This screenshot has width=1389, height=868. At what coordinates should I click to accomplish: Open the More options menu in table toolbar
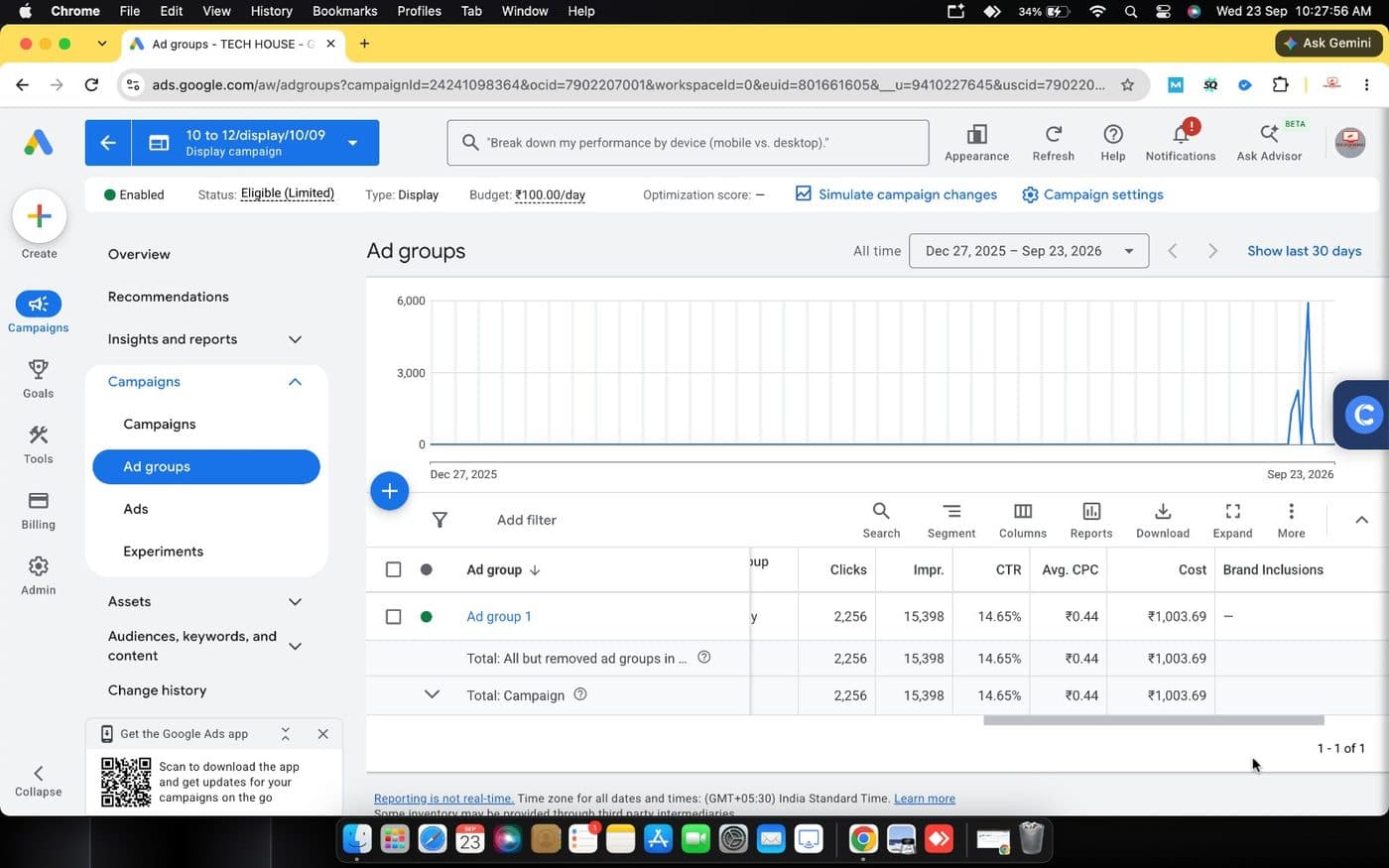(x=1291, y=520)
